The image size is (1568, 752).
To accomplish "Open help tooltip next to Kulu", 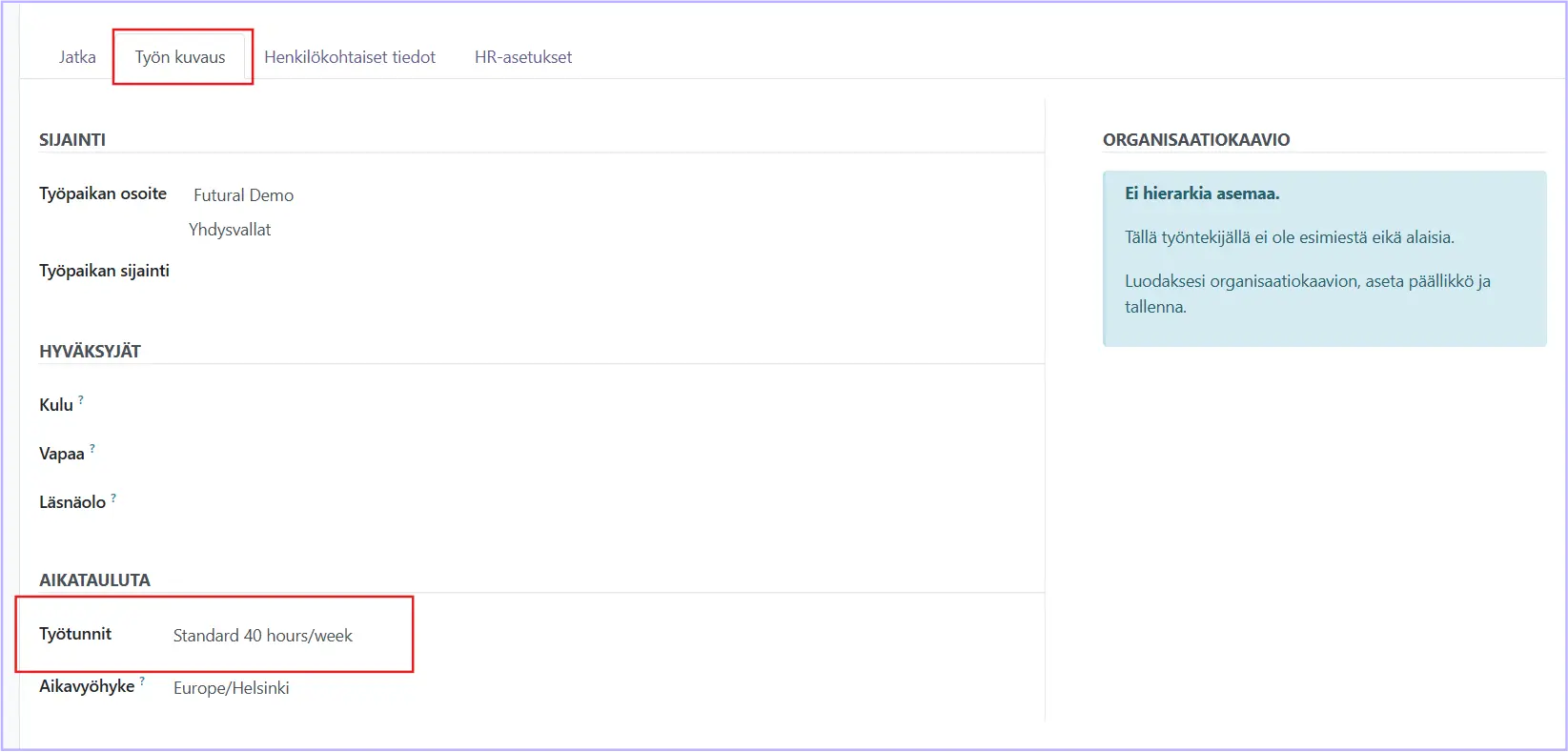I will tap(81, 400).
